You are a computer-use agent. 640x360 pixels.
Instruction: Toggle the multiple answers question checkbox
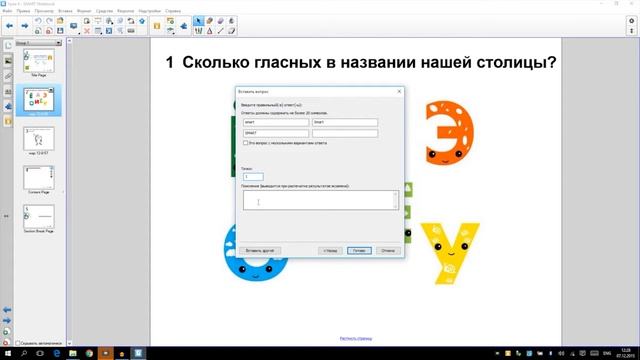(x=245, y=143)
